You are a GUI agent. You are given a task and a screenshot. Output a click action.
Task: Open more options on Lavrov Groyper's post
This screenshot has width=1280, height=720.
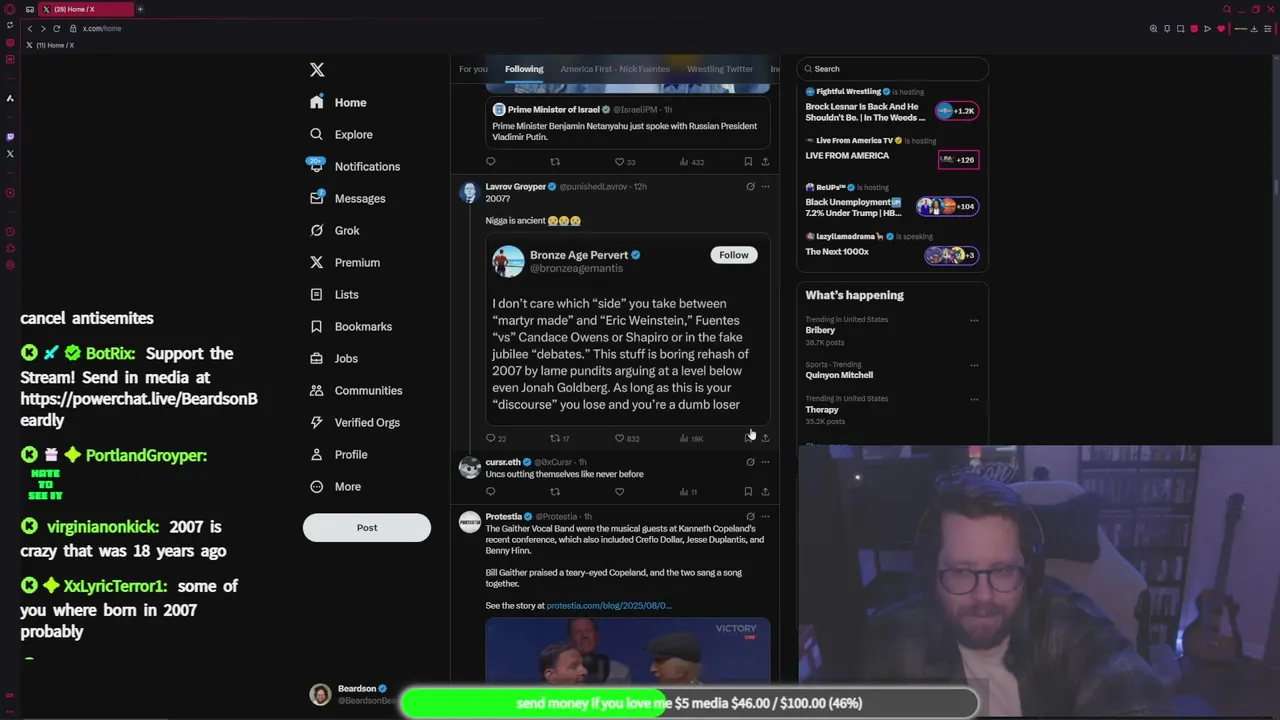(765, 186)
